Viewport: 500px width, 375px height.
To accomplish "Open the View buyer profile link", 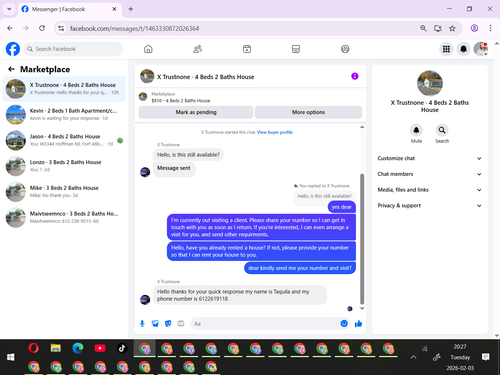I will [x=275, y=132].
